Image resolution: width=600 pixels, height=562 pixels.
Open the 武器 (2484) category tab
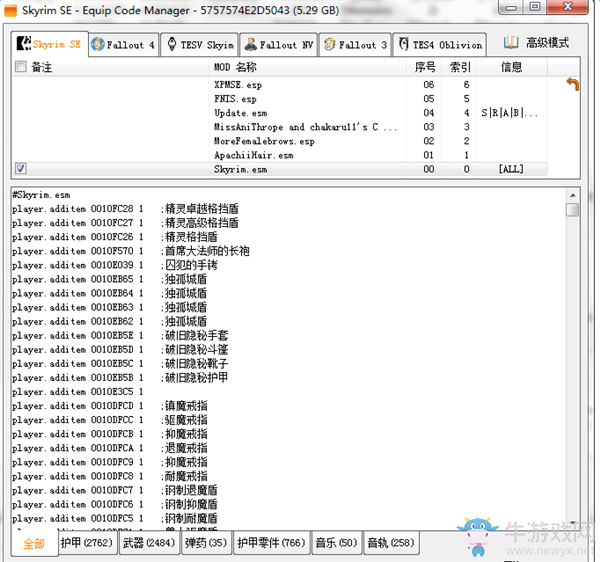pyautogui.click(x=149, y=542)
